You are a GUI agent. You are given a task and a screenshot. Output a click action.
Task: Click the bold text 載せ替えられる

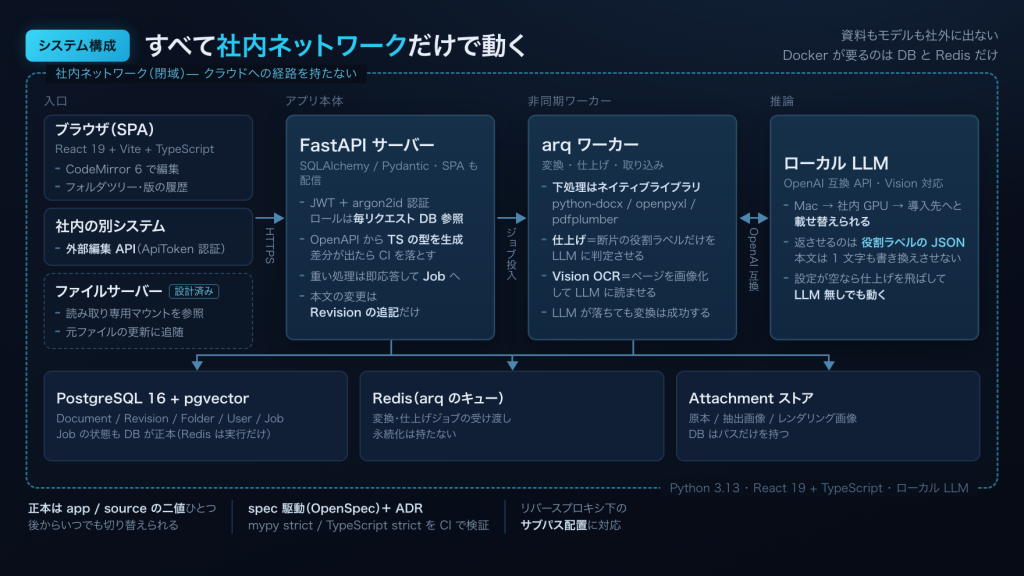click(832, 222)
